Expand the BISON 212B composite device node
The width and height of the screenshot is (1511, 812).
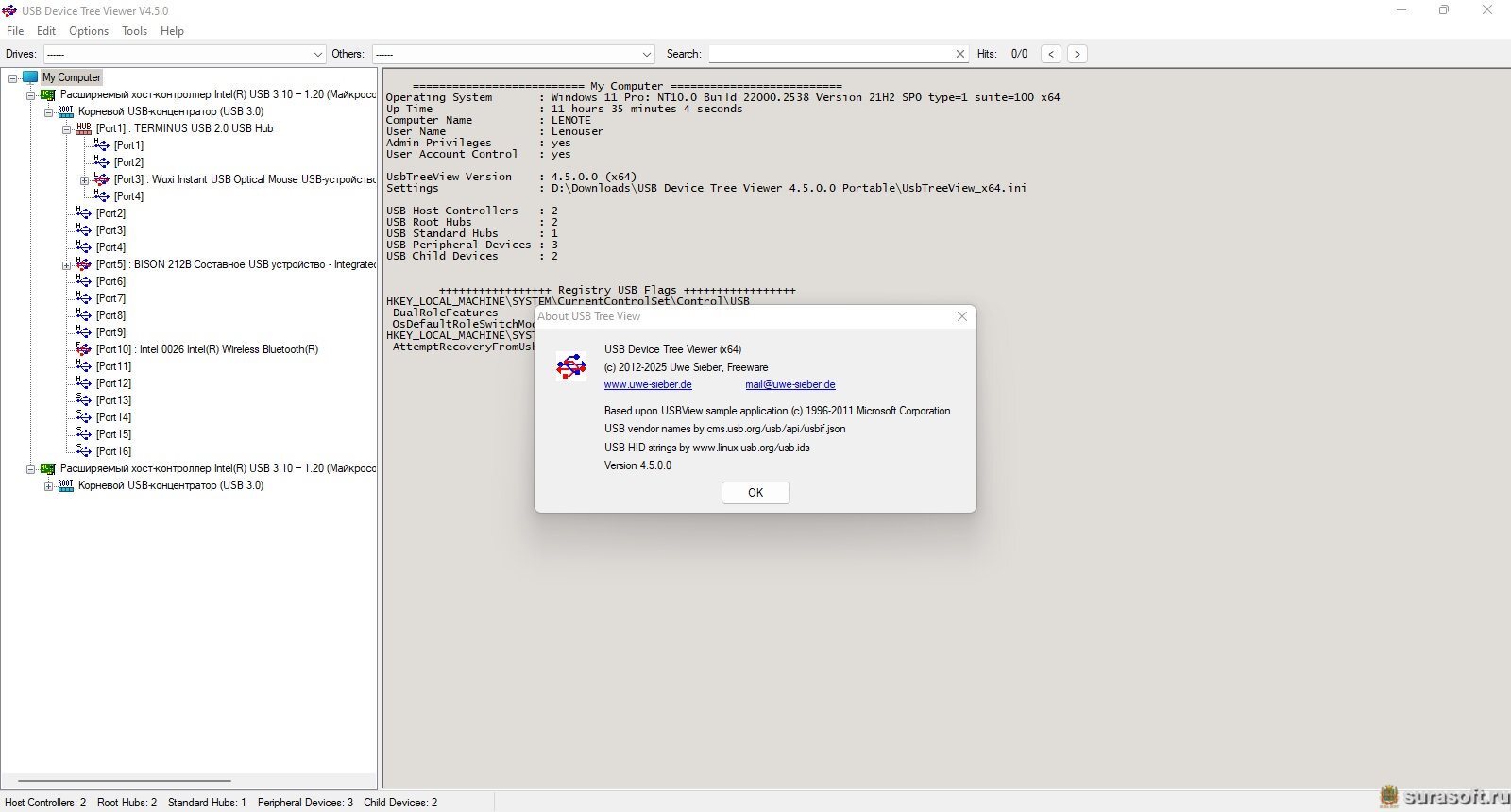tap(66, 265)
